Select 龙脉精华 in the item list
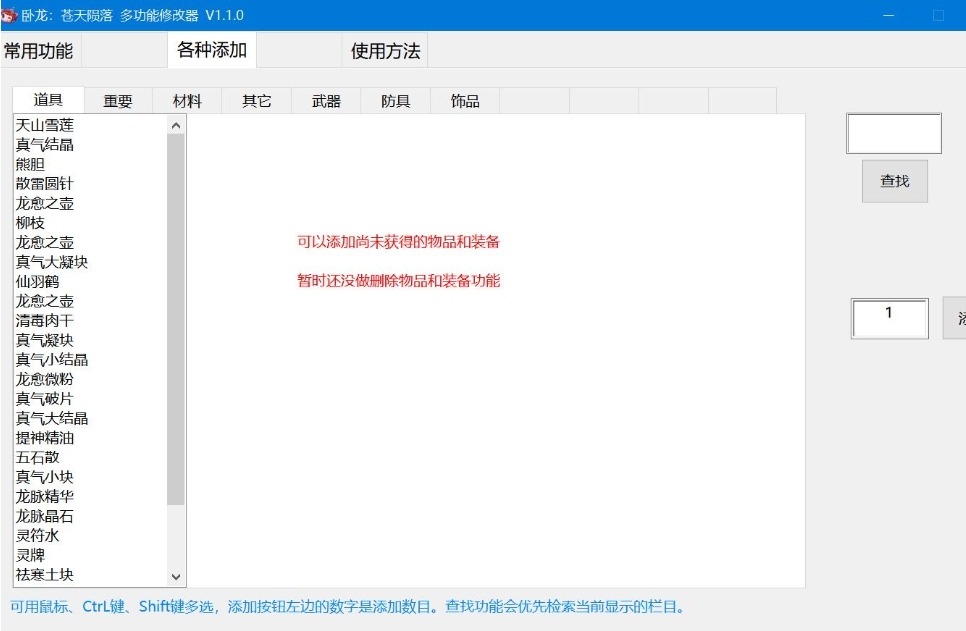966x631 pixels. coord(45,496)
